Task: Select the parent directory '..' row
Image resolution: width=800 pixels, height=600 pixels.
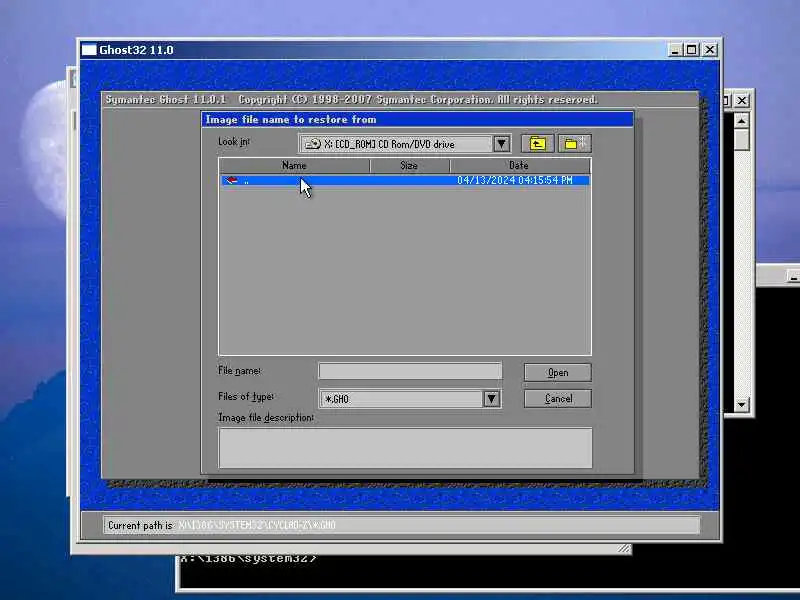Action: click(406, 180)
